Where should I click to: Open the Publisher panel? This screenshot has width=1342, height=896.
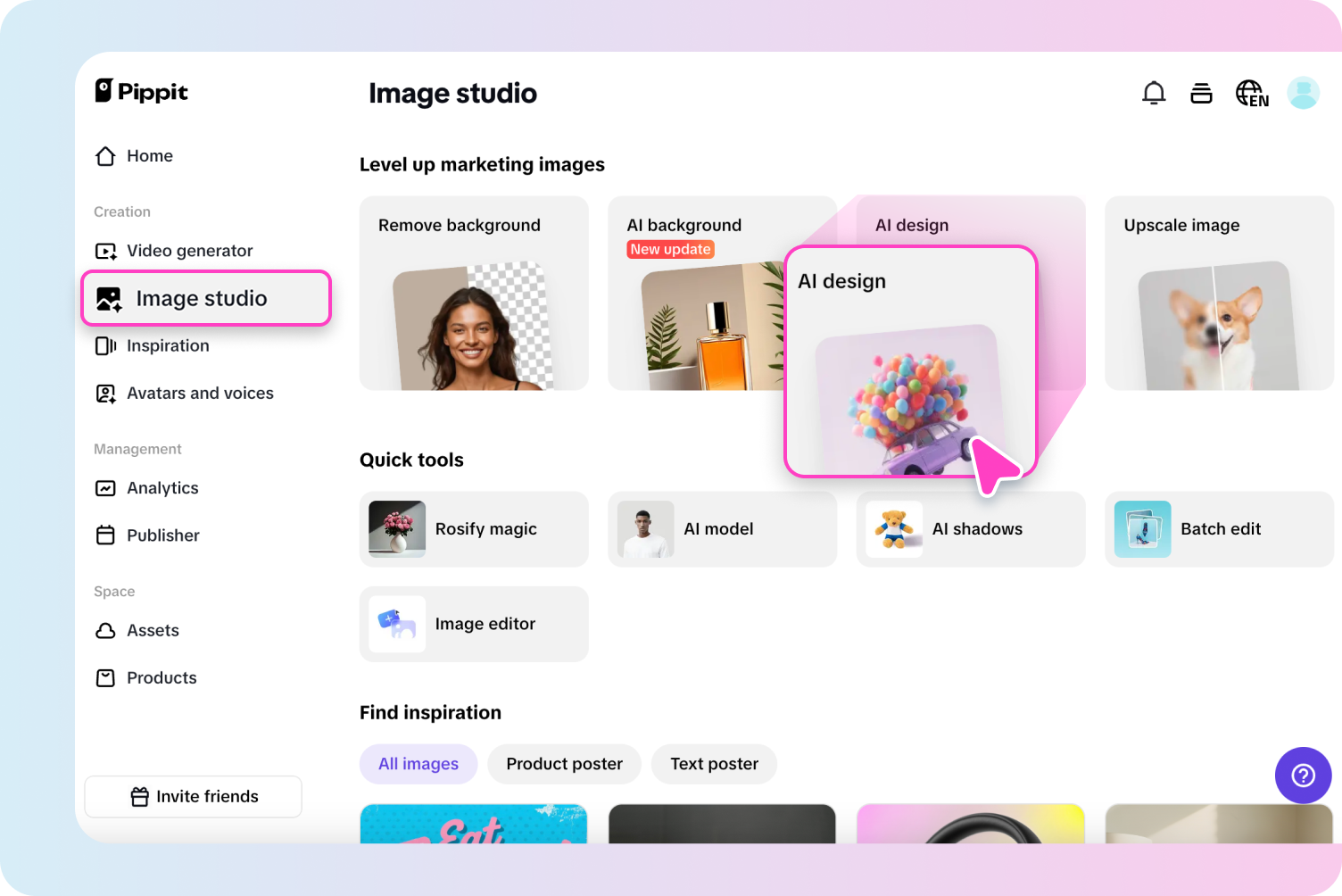pyautogui.click(x=162, y=535)
